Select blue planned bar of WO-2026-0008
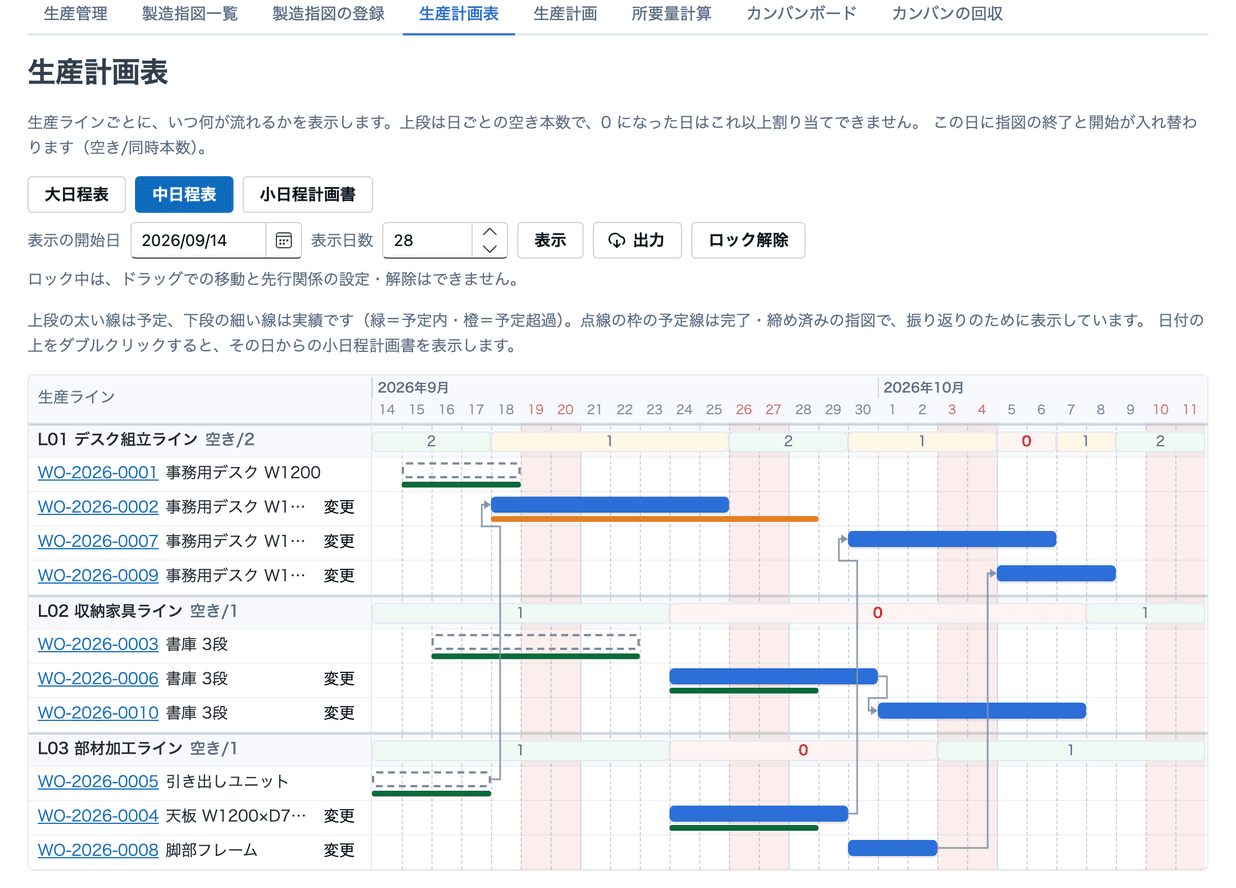The width and height of the screenshot is (1236, 888). click(893, 848)
